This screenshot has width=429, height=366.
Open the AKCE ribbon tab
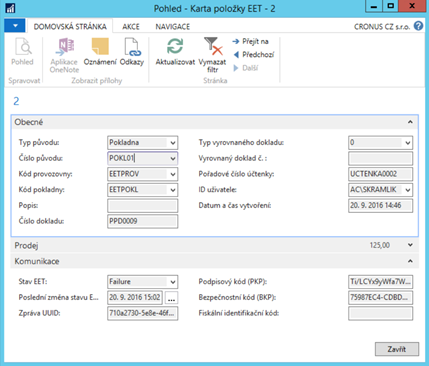click(131, 27)
